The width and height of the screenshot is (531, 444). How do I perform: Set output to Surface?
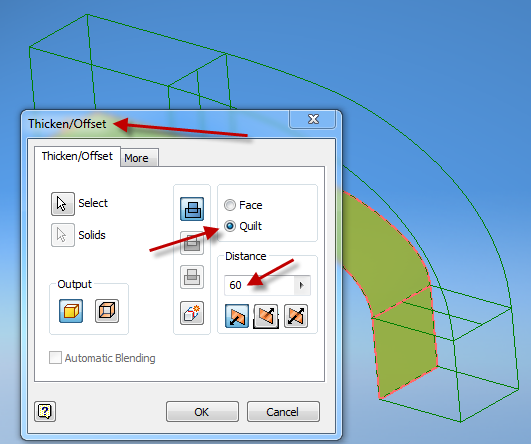tap(107, 311)
